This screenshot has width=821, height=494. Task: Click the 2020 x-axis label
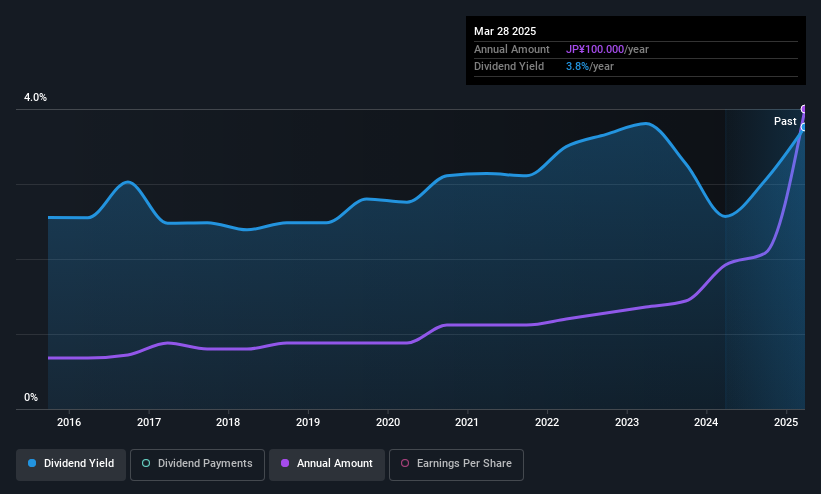(x=388, y=422)
